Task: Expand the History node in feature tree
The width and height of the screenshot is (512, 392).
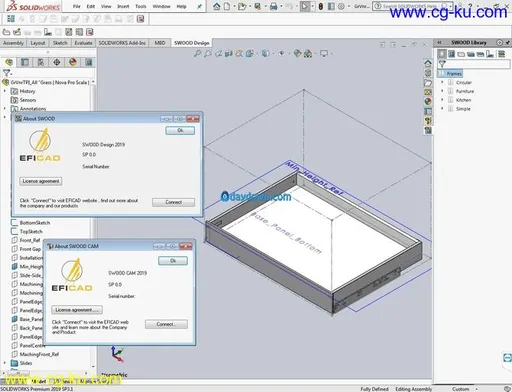Action: tap(5, 91)
